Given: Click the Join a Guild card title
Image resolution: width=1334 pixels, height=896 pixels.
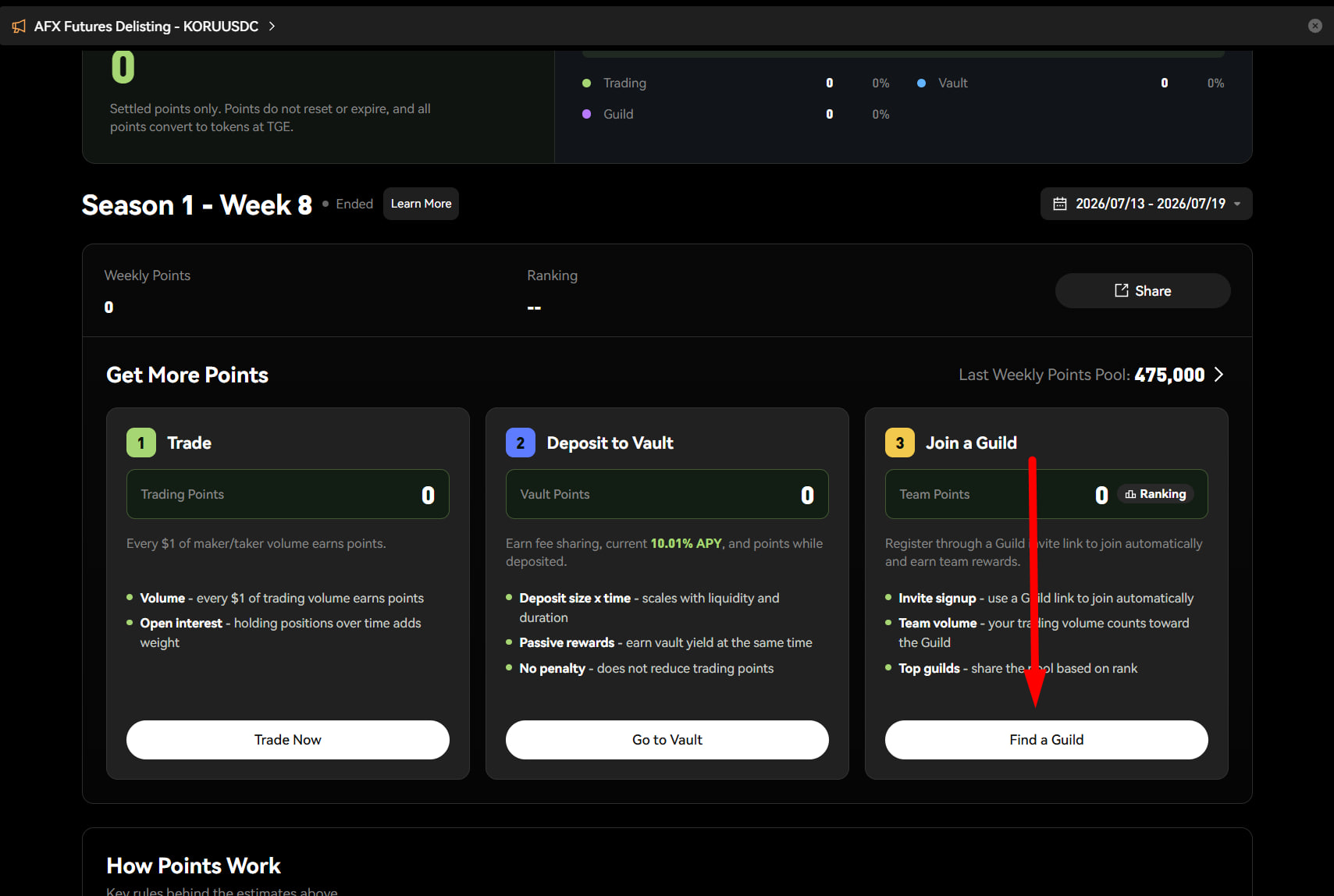Looking at the screenshot, I should pyautogui.click(x=971, y=443).
